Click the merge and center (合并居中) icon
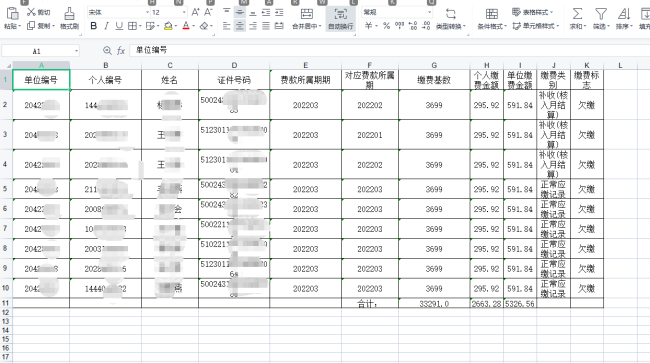 tap(307, 14)
